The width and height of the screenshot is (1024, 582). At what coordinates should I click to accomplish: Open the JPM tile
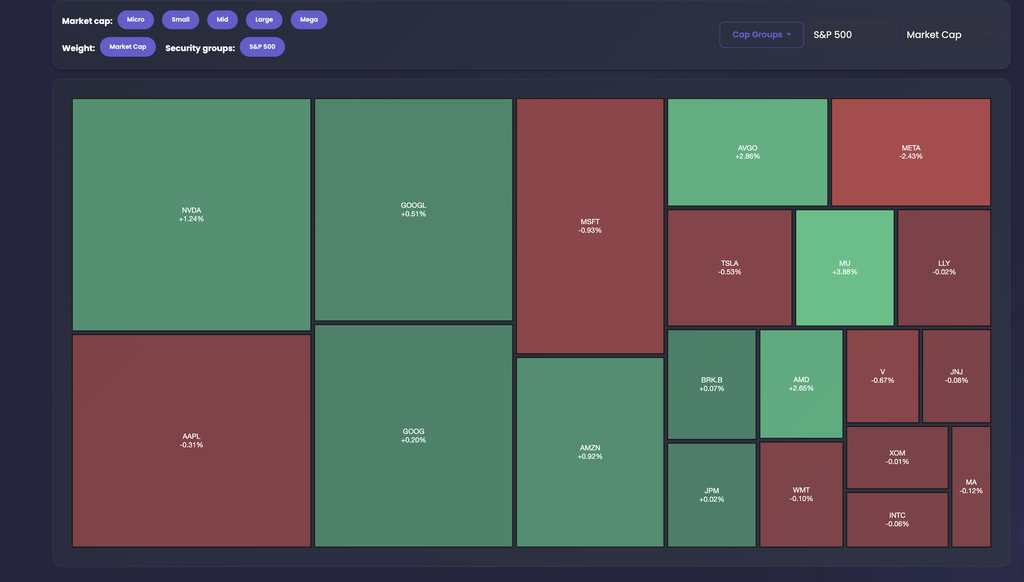712,495
